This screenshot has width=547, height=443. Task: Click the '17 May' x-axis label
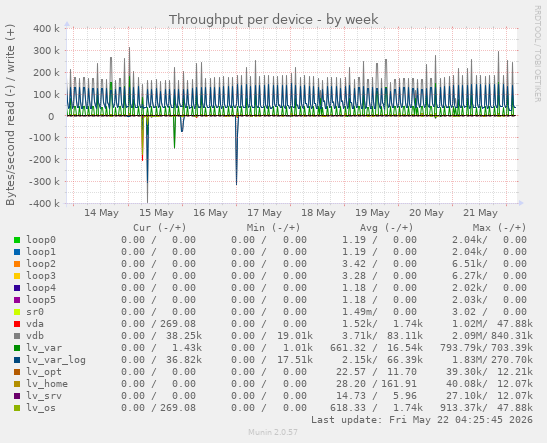click(x=264, y=213)
